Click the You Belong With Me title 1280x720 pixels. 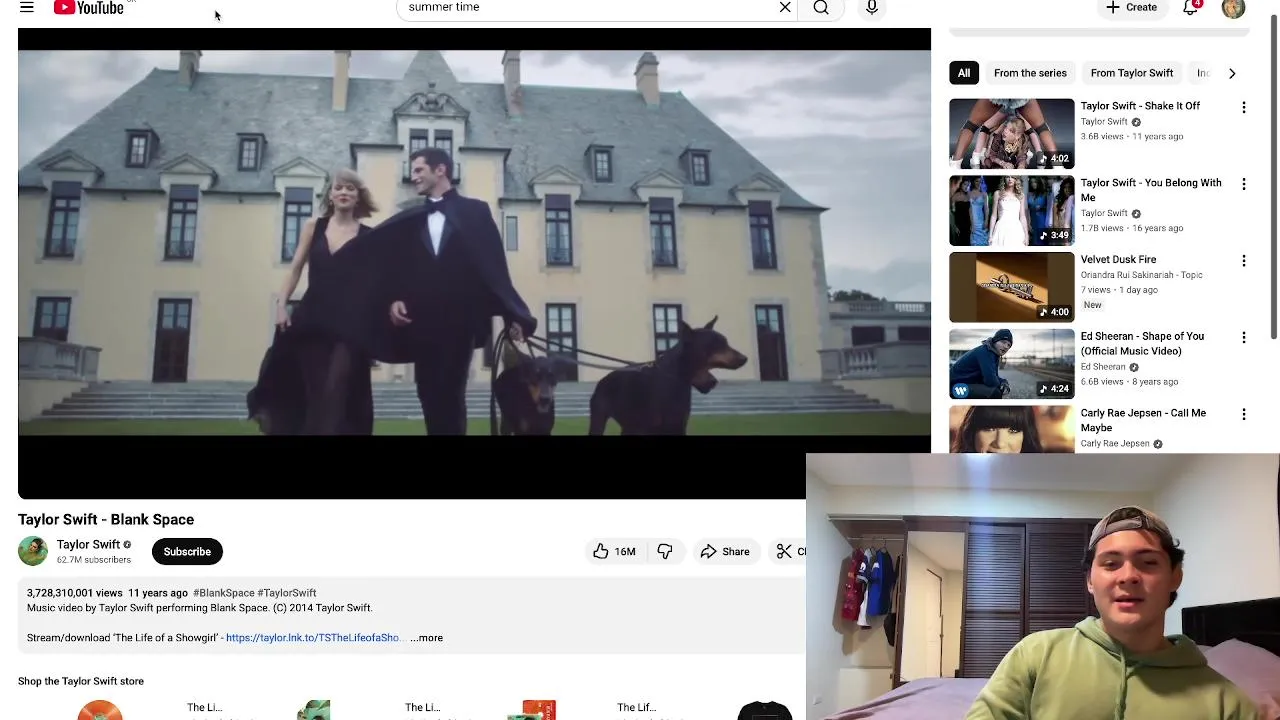1151,190
